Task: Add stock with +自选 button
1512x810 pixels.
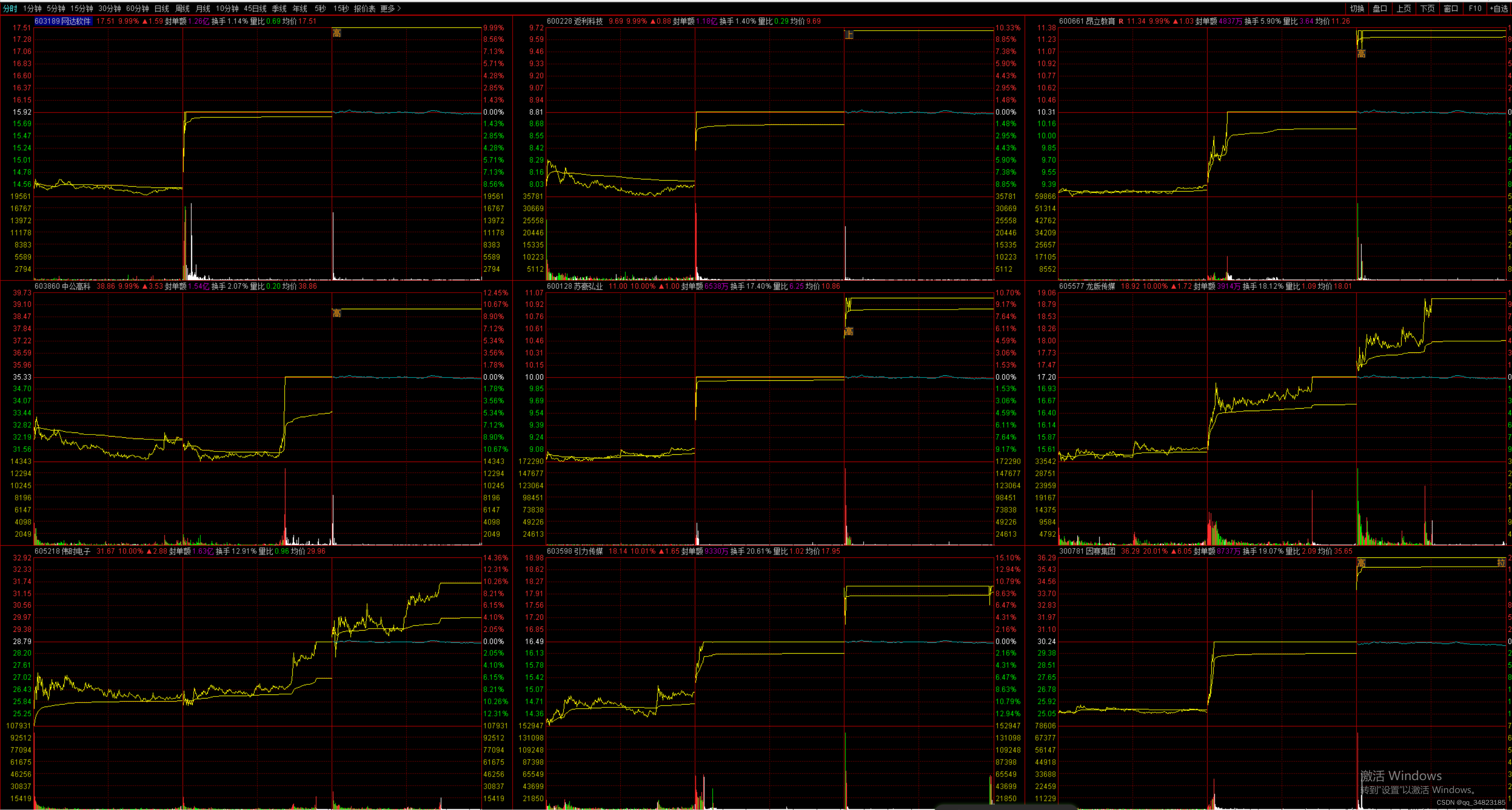Action: tap(1499, 8)
